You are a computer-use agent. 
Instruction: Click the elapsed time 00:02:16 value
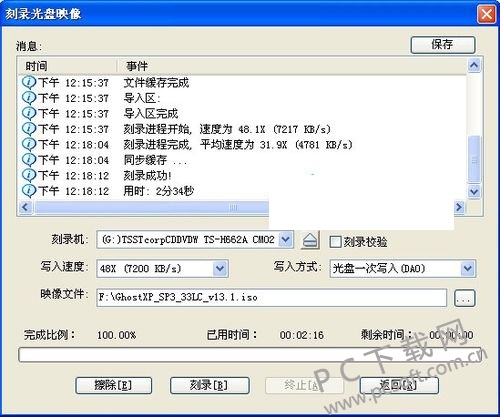click(302, 335)
